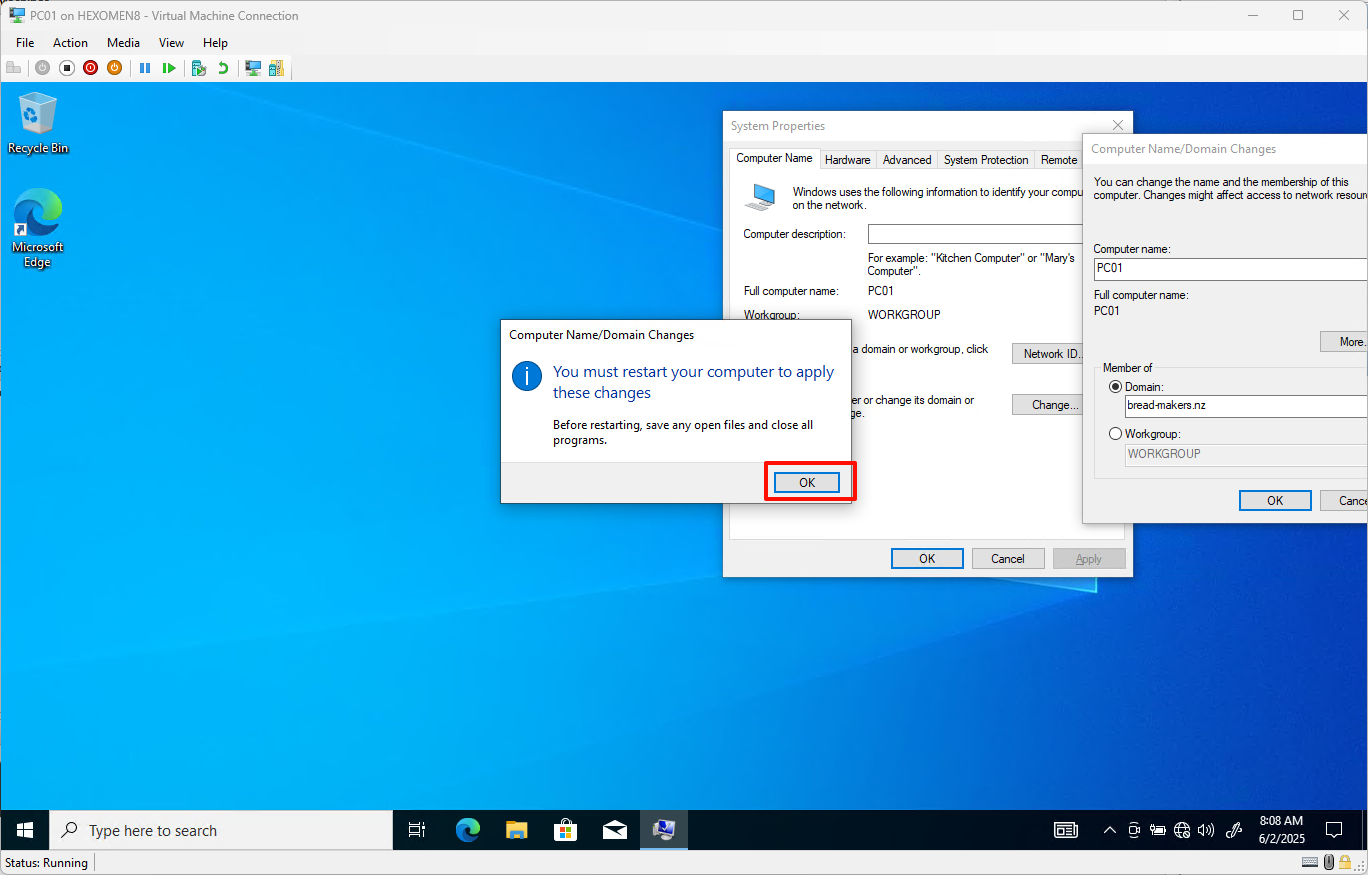Click the taskbar clock showing 8:08 AM

point(1281,830)
